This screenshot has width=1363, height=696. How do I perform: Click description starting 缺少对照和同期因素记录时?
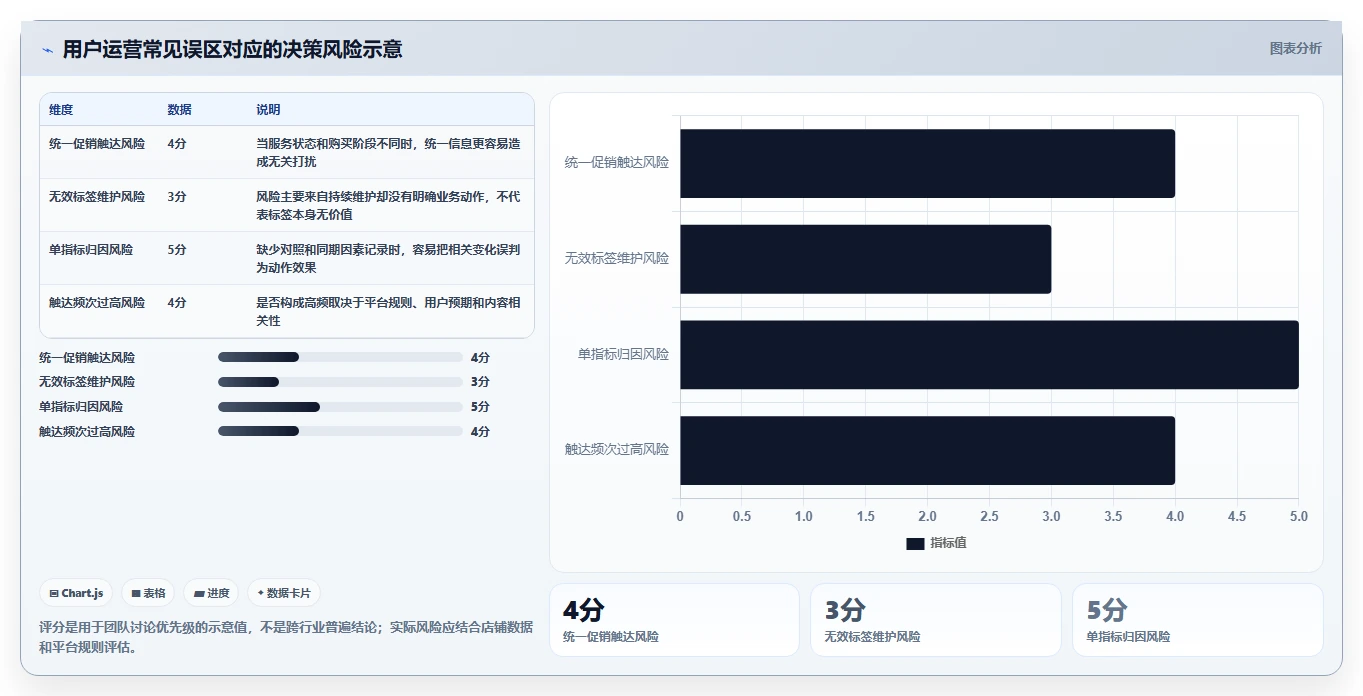point(388,259)
